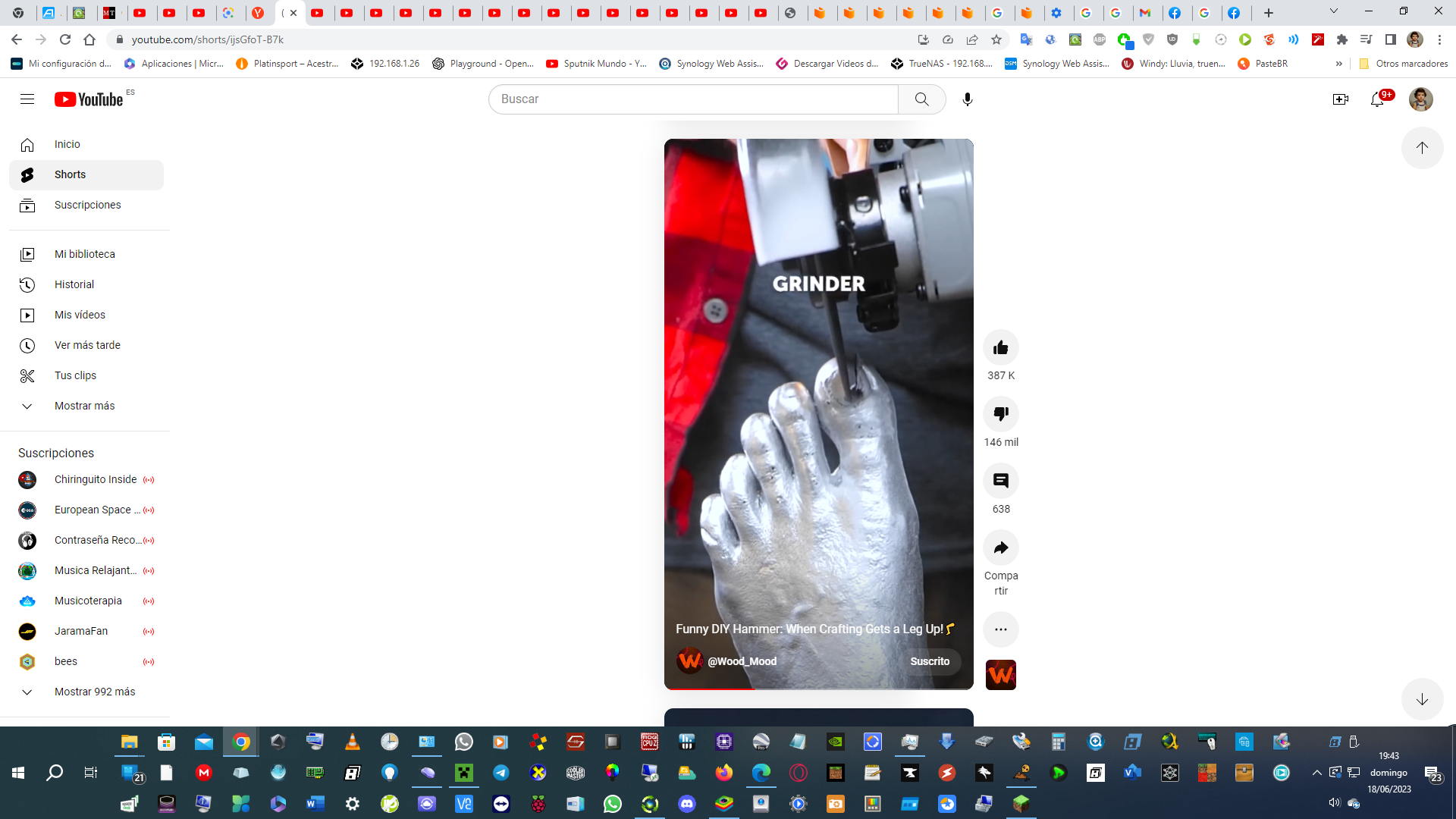
Task: Go to the next Short with down arrow
Action: 1422,699
